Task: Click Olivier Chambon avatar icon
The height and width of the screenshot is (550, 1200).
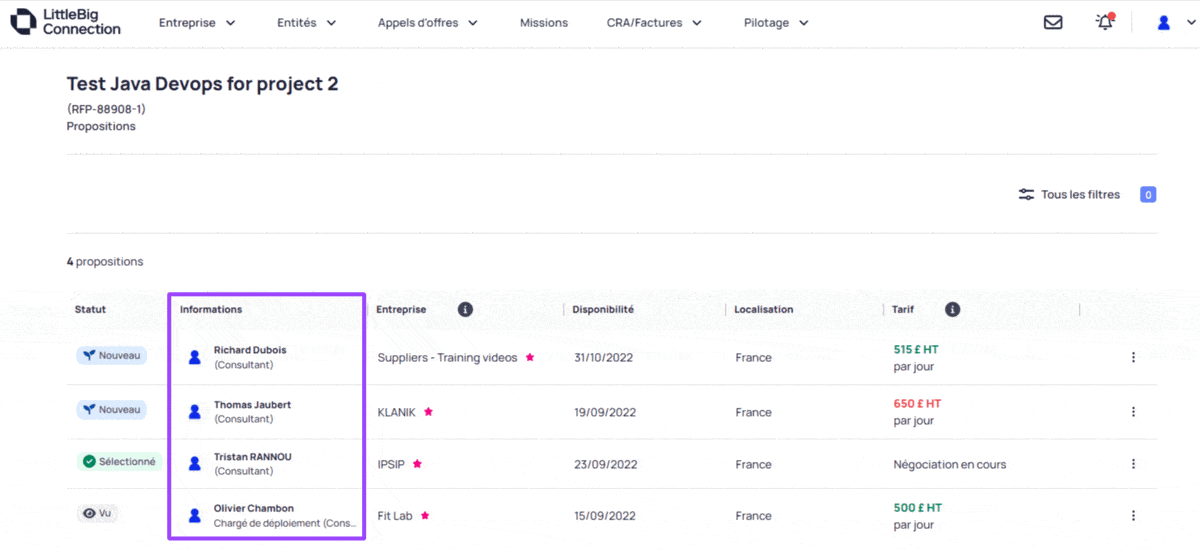Action: (x=195, y=516)
